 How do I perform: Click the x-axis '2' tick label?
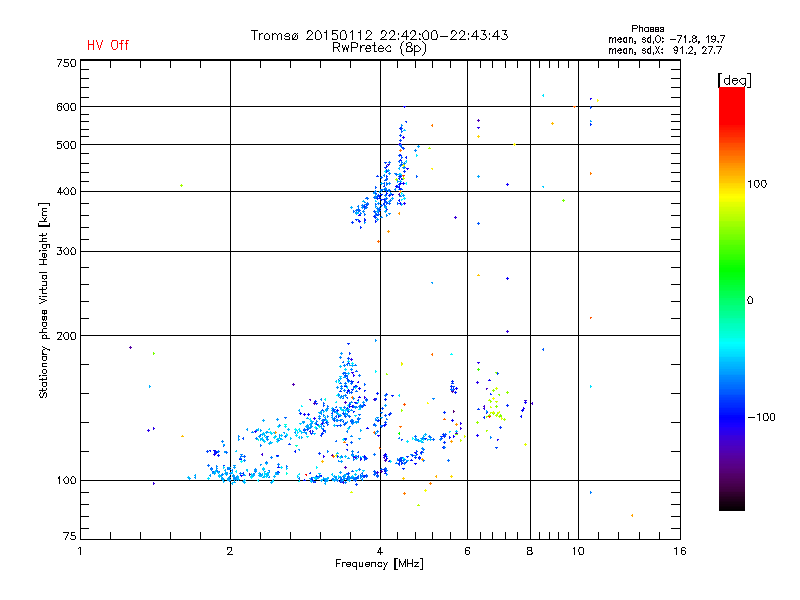point(230,551)
